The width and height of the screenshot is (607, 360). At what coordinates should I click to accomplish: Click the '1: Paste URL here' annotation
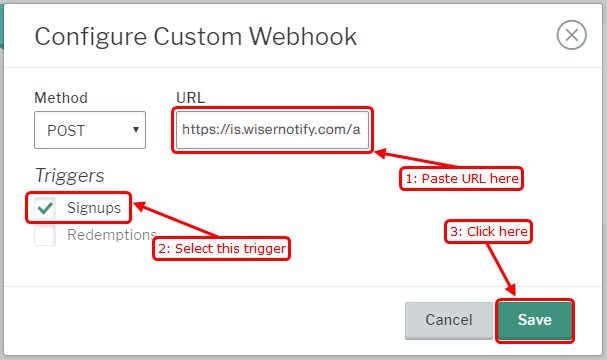461,178
